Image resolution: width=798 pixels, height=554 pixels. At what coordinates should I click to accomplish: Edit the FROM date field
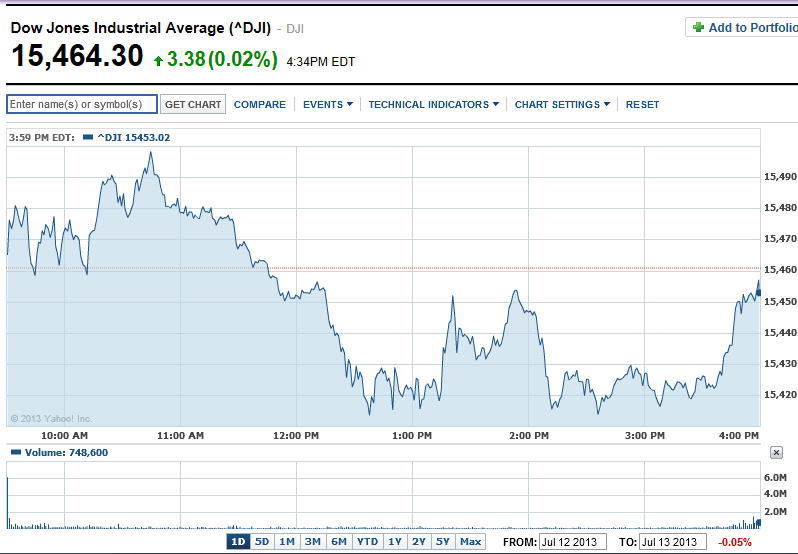coord(571,542)
